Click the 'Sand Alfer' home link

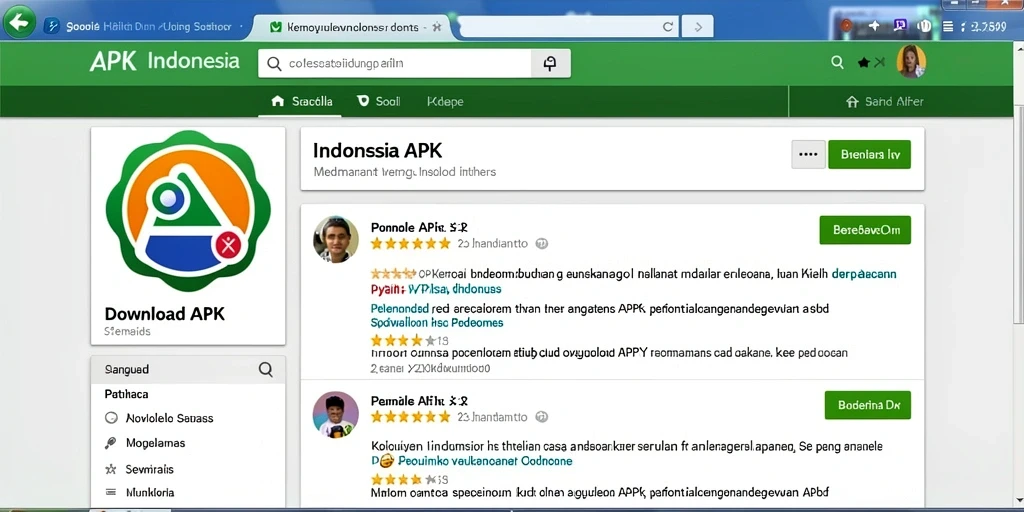[884, 101]
